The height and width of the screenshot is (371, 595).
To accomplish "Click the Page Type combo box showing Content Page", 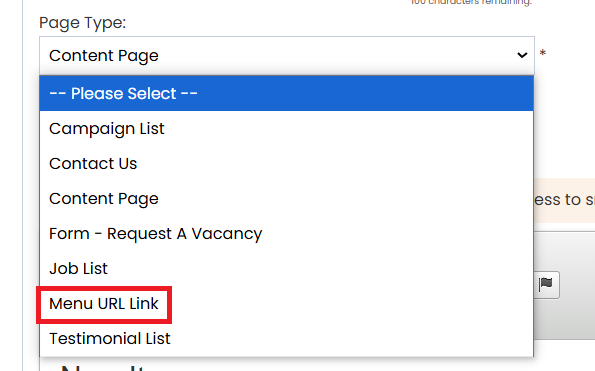I will 286,55.
